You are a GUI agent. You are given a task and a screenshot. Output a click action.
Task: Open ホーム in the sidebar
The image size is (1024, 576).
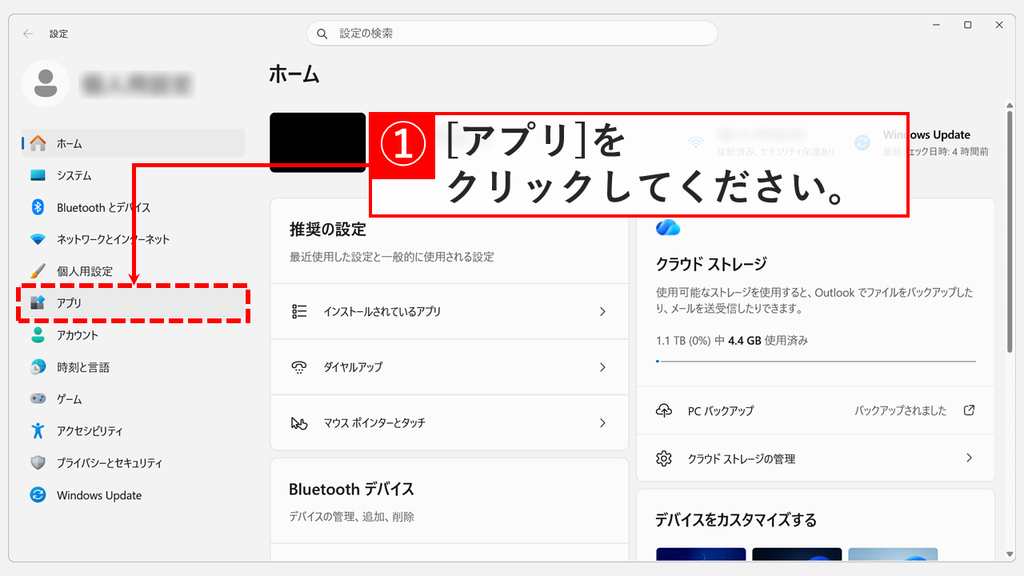tap(133, 143)
